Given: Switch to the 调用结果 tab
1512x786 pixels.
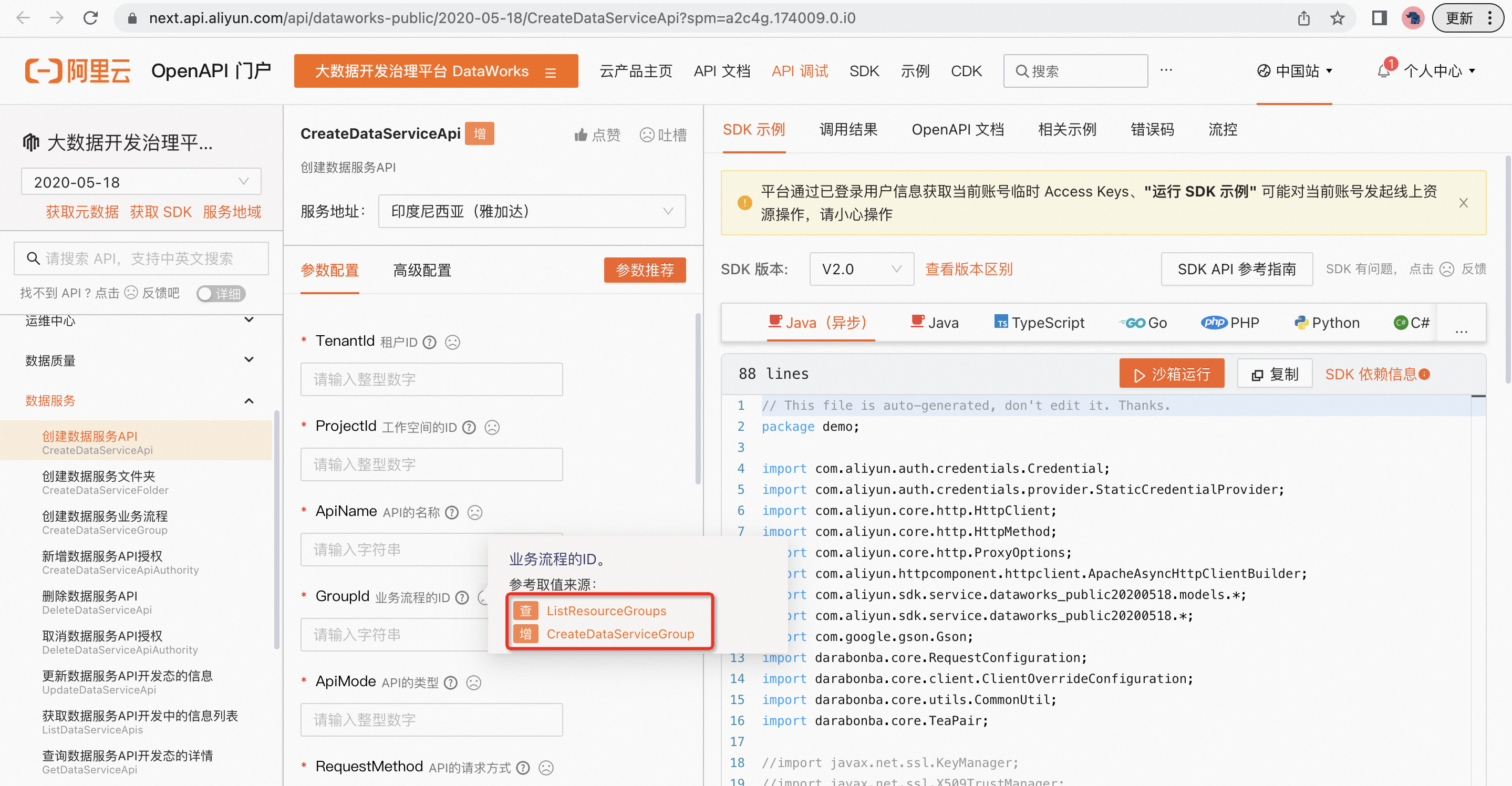Looking at the screenshot, I should [x=848, y=130].
